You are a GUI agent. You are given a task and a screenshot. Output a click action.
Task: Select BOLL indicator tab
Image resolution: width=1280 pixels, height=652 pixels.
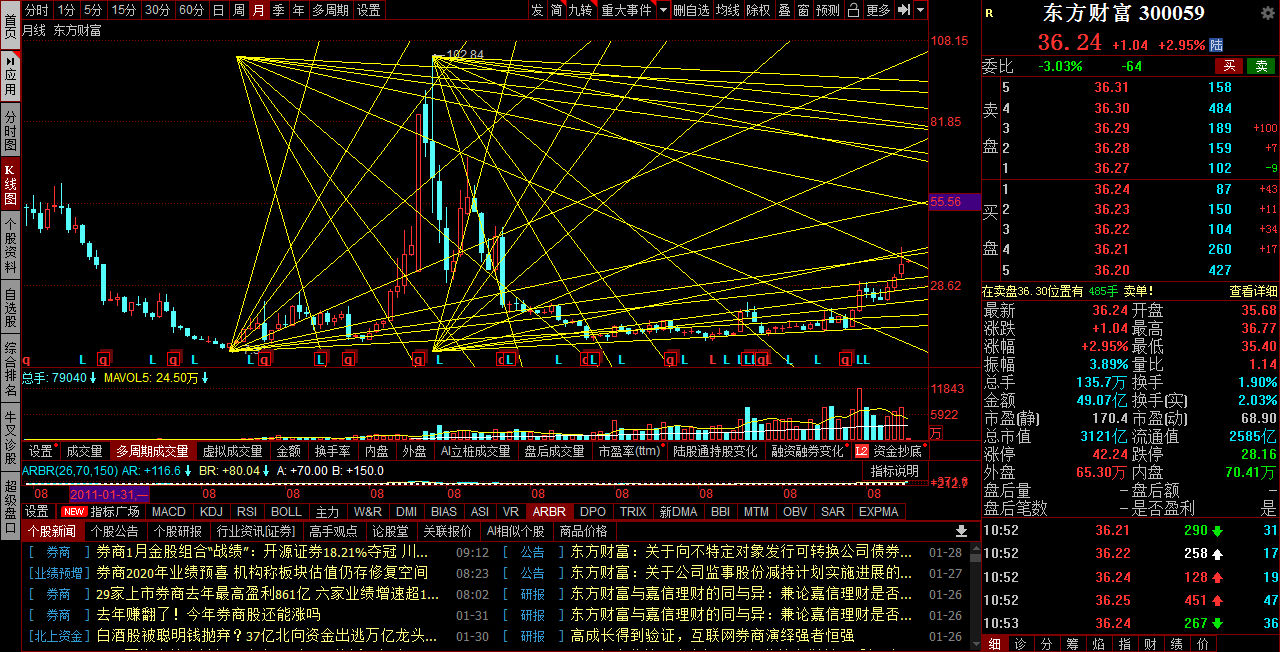pyautogui.click(x=286, y=511)
